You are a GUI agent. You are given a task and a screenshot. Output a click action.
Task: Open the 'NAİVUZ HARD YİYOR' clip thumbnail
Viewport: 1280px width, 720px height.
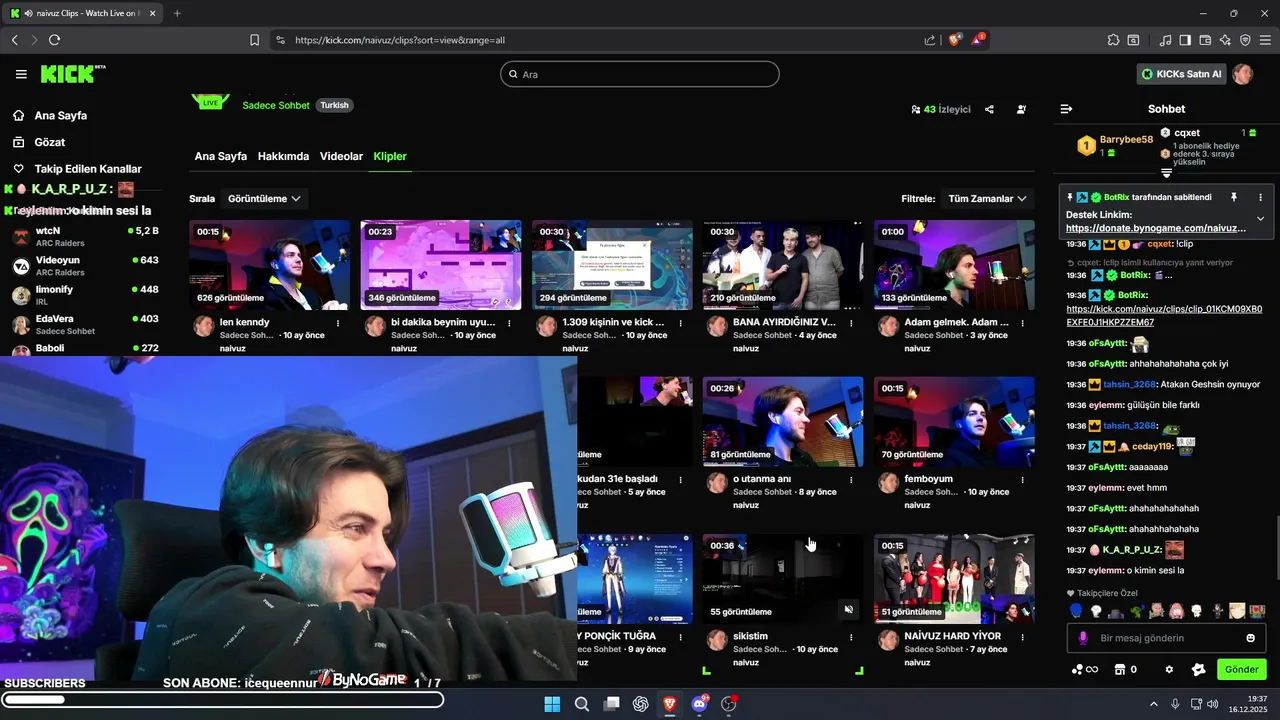(954, 579)
